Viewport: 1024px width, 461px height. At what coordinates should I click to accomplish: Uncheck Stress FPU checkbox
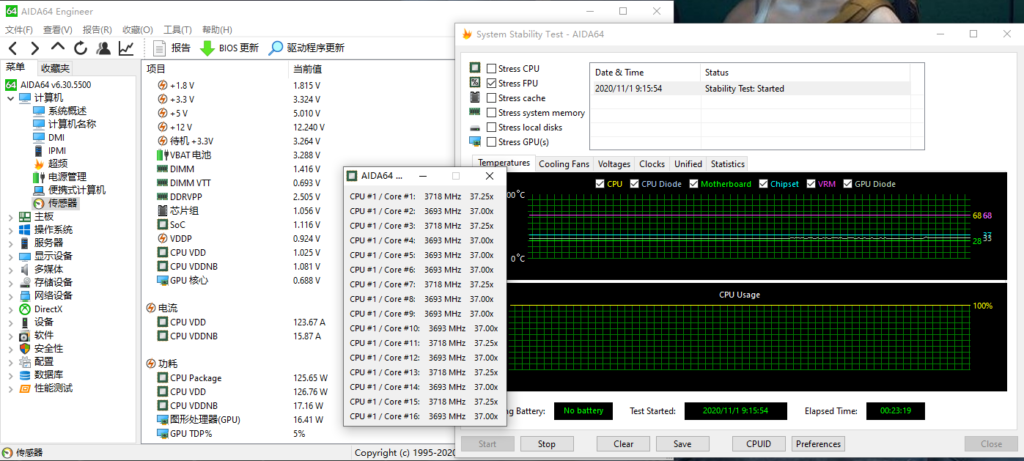tap(491, 83)
